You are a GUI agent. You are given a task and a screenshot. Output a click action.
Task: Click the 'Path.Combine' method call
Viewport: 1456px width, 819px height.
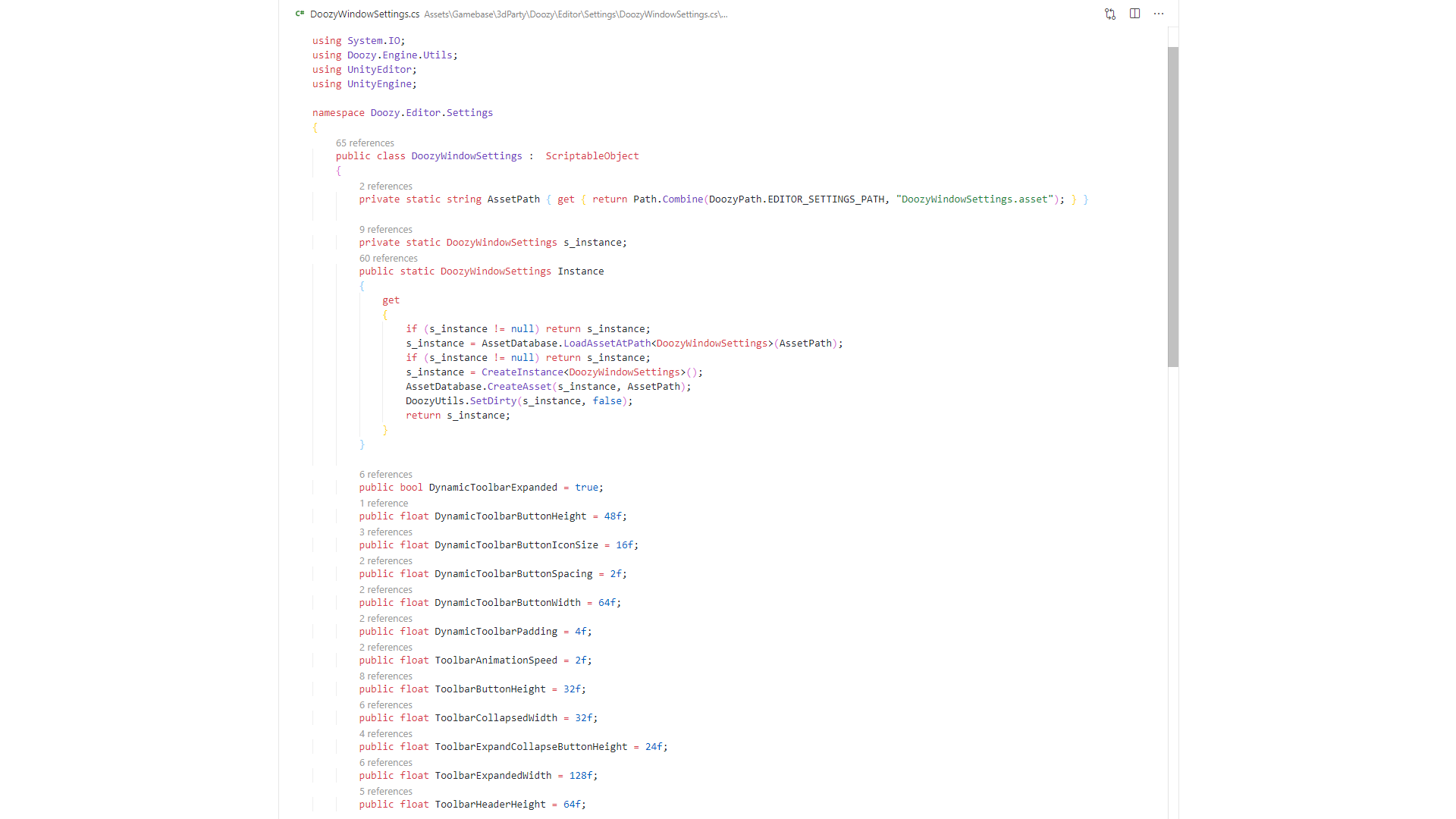[668, 199]
